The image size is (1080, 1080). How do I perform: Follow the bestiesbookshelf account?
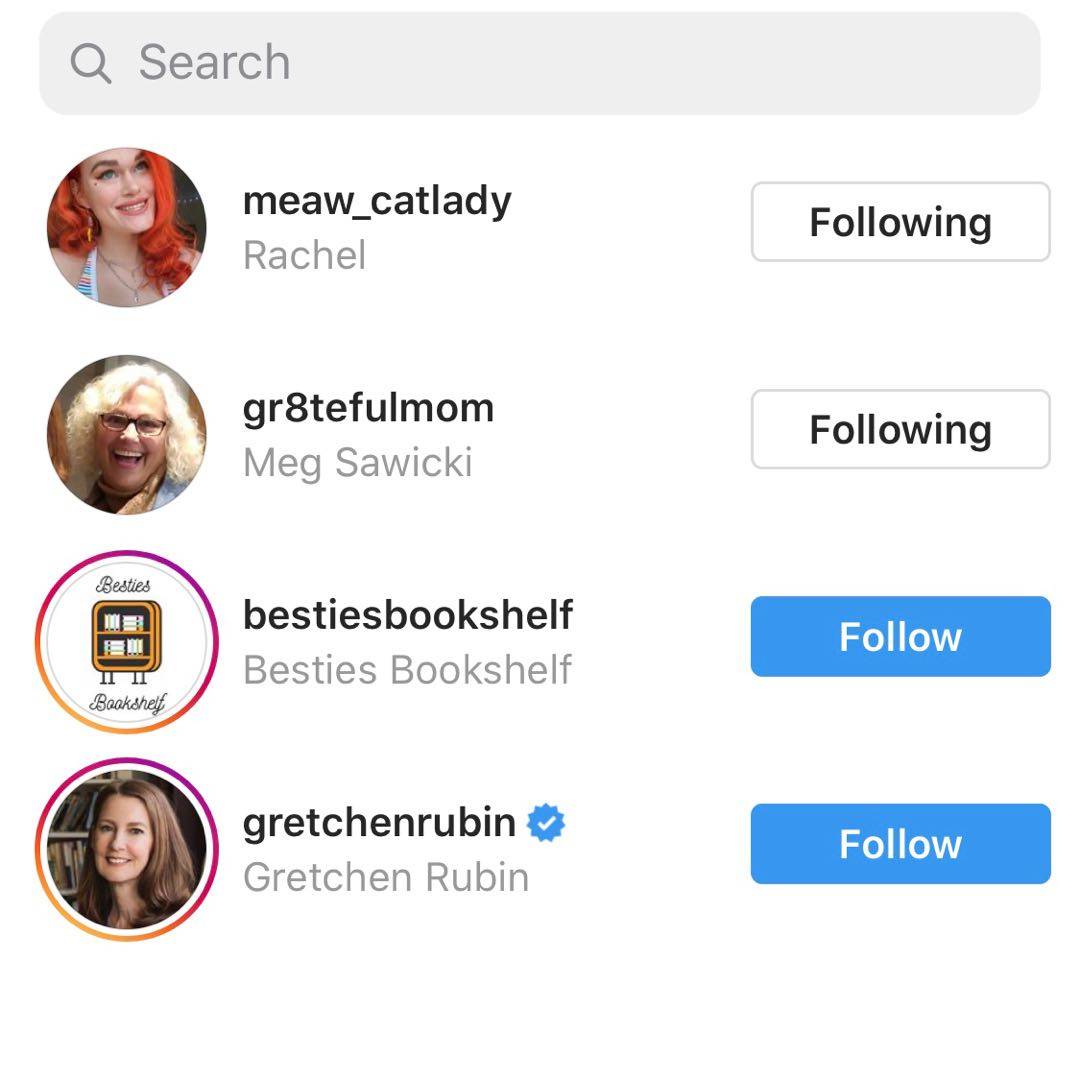pyautogui.click(x=900, y=636)
